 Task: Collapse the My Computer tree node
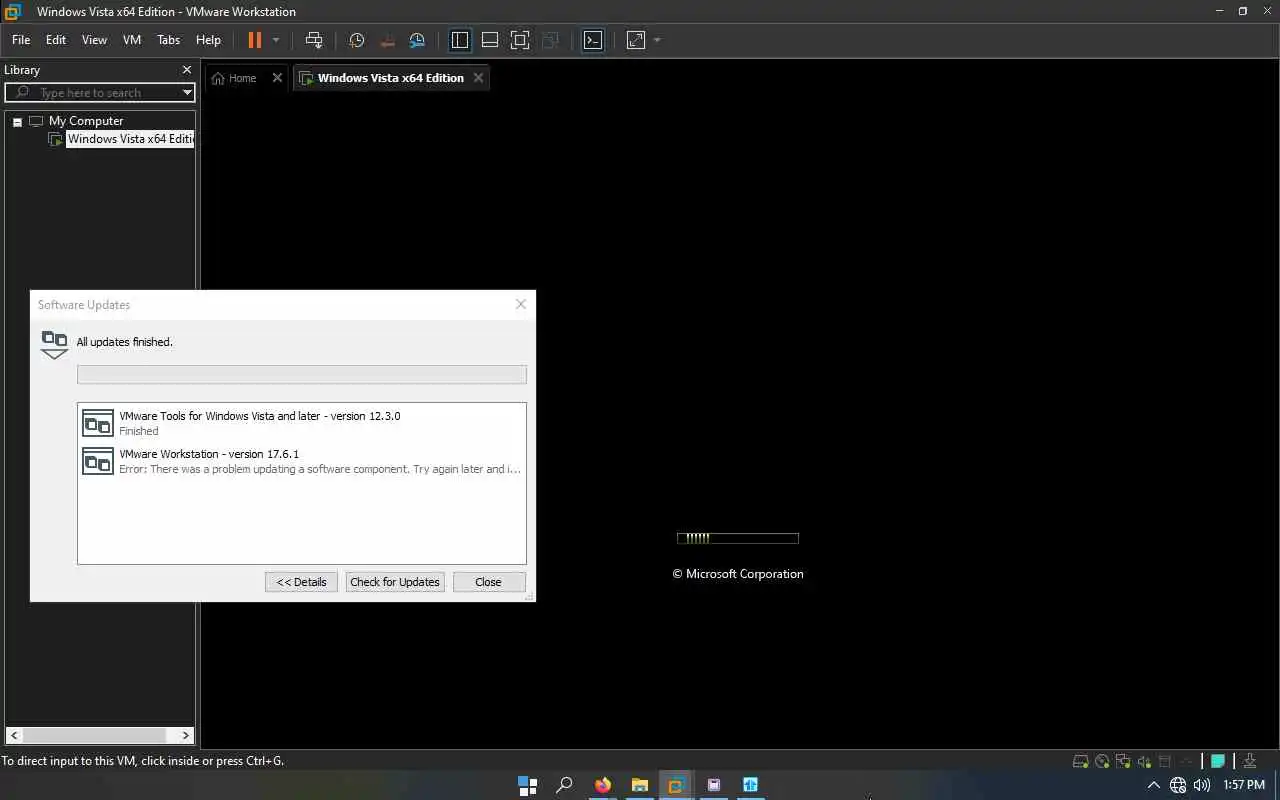[17, 122]
